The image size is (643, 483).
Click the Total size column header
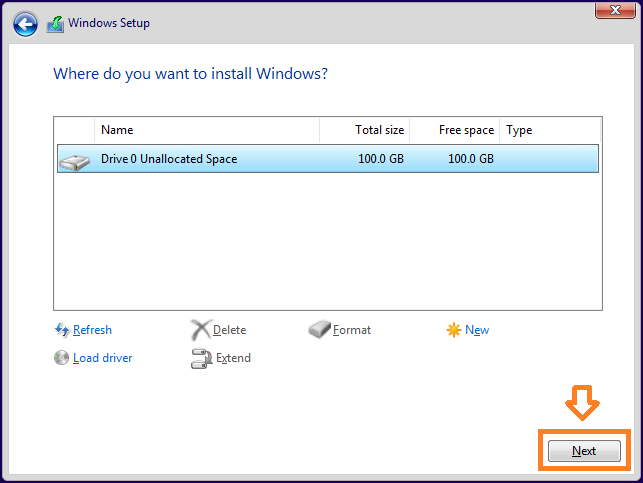coord(365,130)
